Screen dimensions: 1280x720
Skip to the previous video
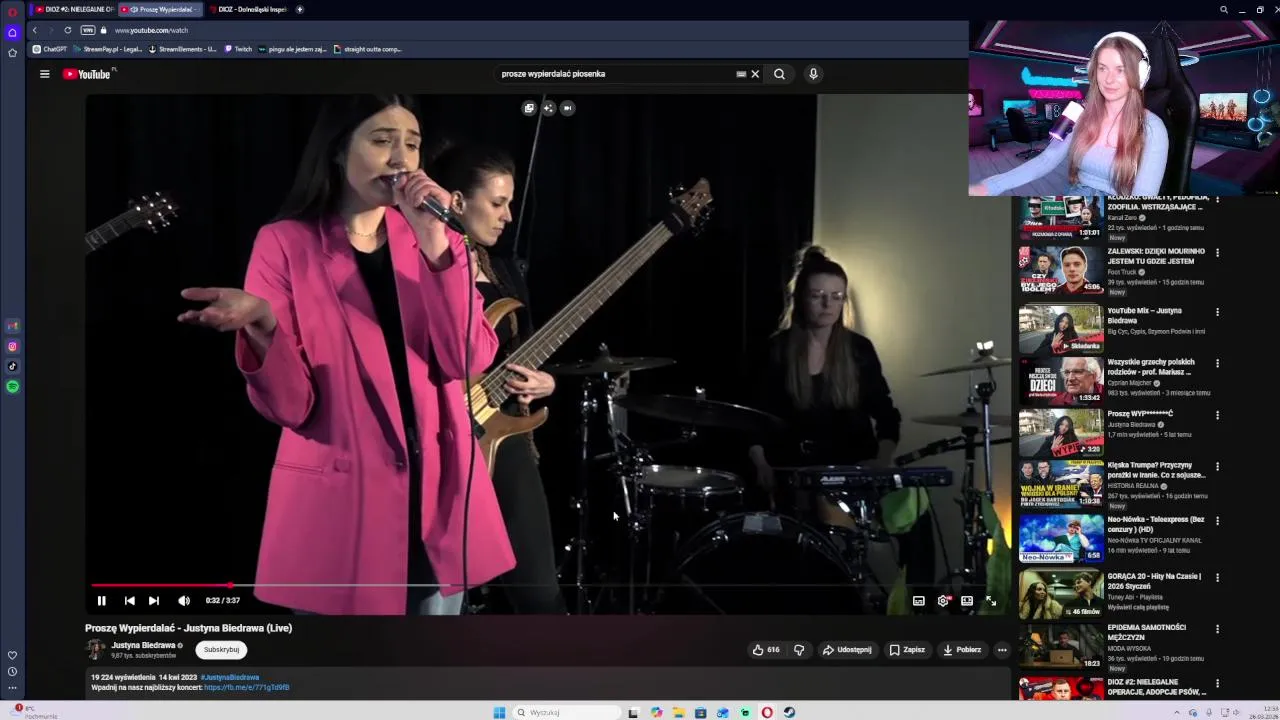pyautogui.click(x=129, y=601)
